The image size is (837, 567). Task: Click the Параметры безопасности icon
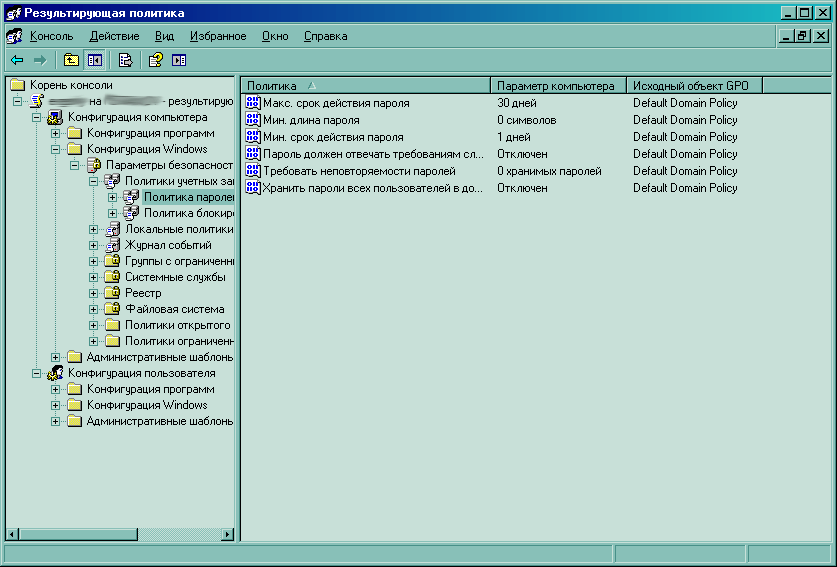click(94, 165)
